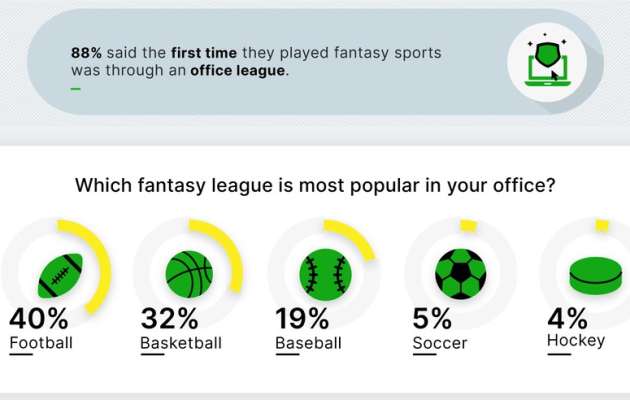This screenshot has height=400, width=630.
Task: Click the bold 88% statistic text
Action: [86, 52]
